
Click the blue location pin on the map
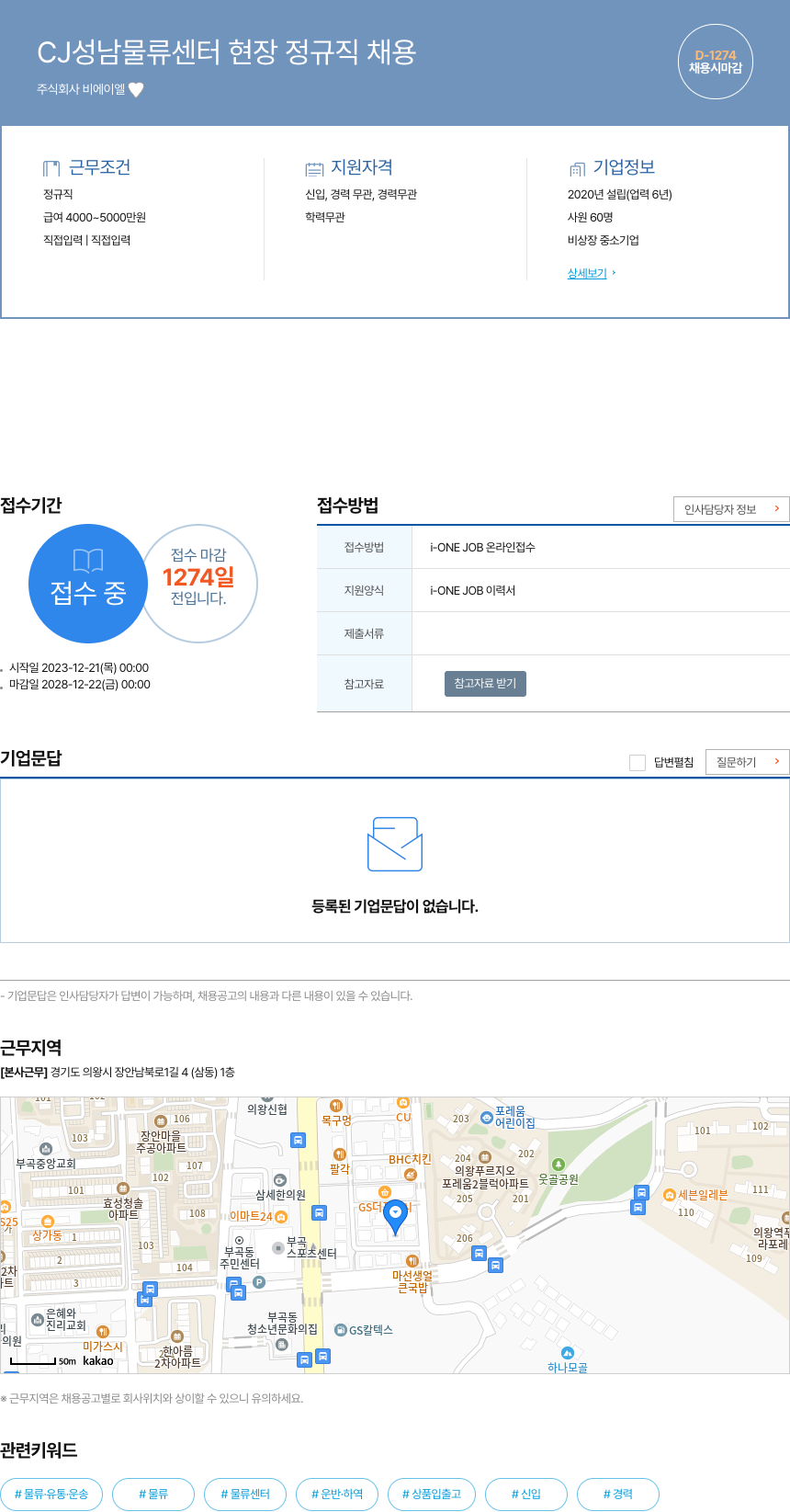pos(395,1216)
